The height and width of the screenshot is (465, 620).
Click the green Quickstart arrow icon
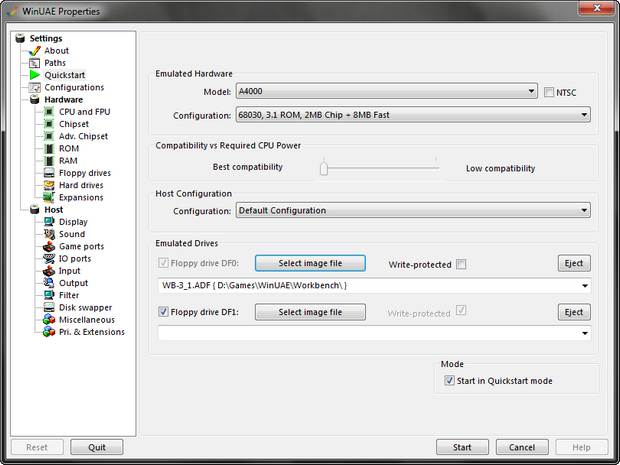coord(34,75)
